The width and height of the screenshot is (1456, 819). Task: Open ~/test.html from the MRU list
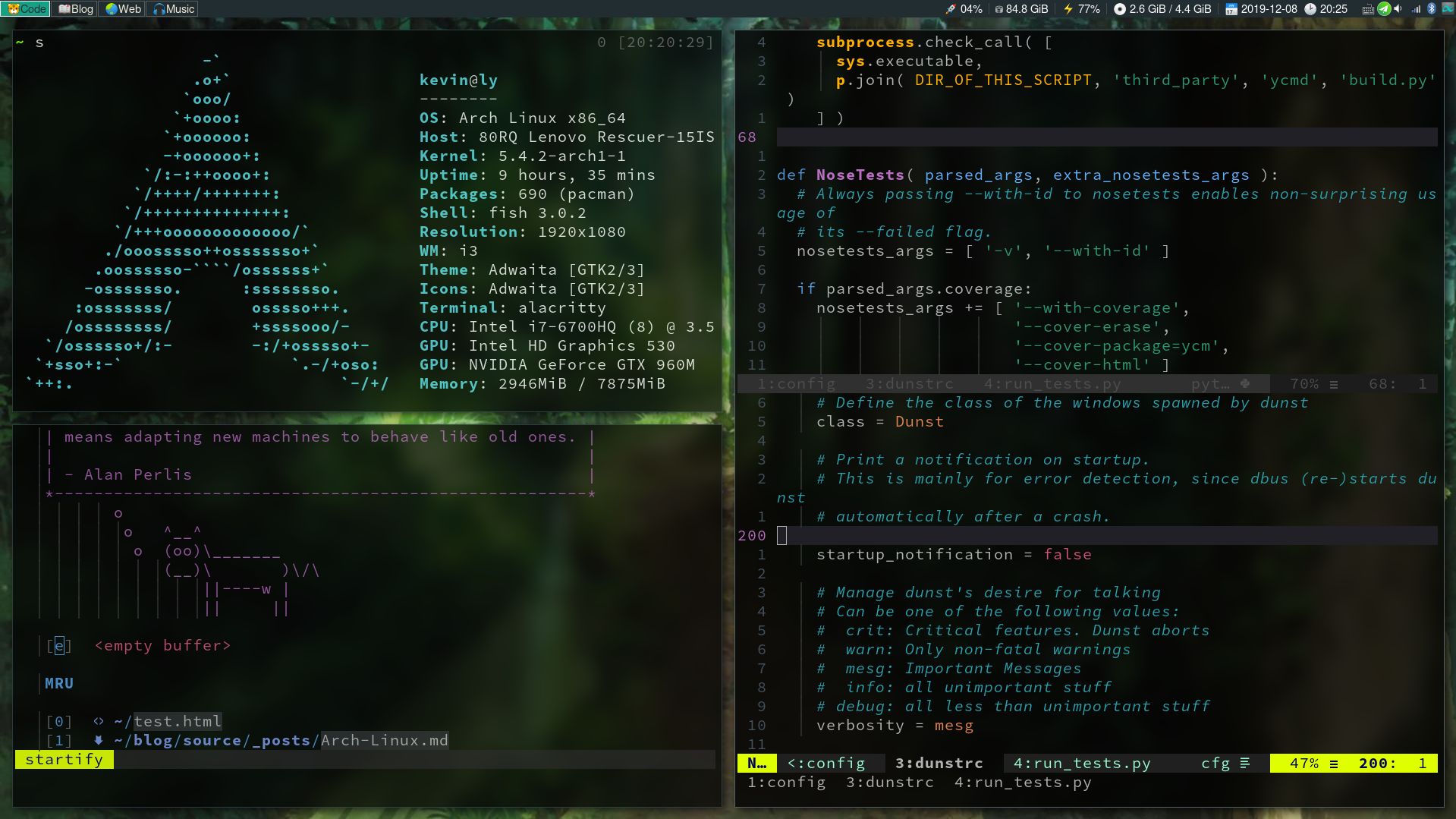pyautogui.click(x=168, y=722)
